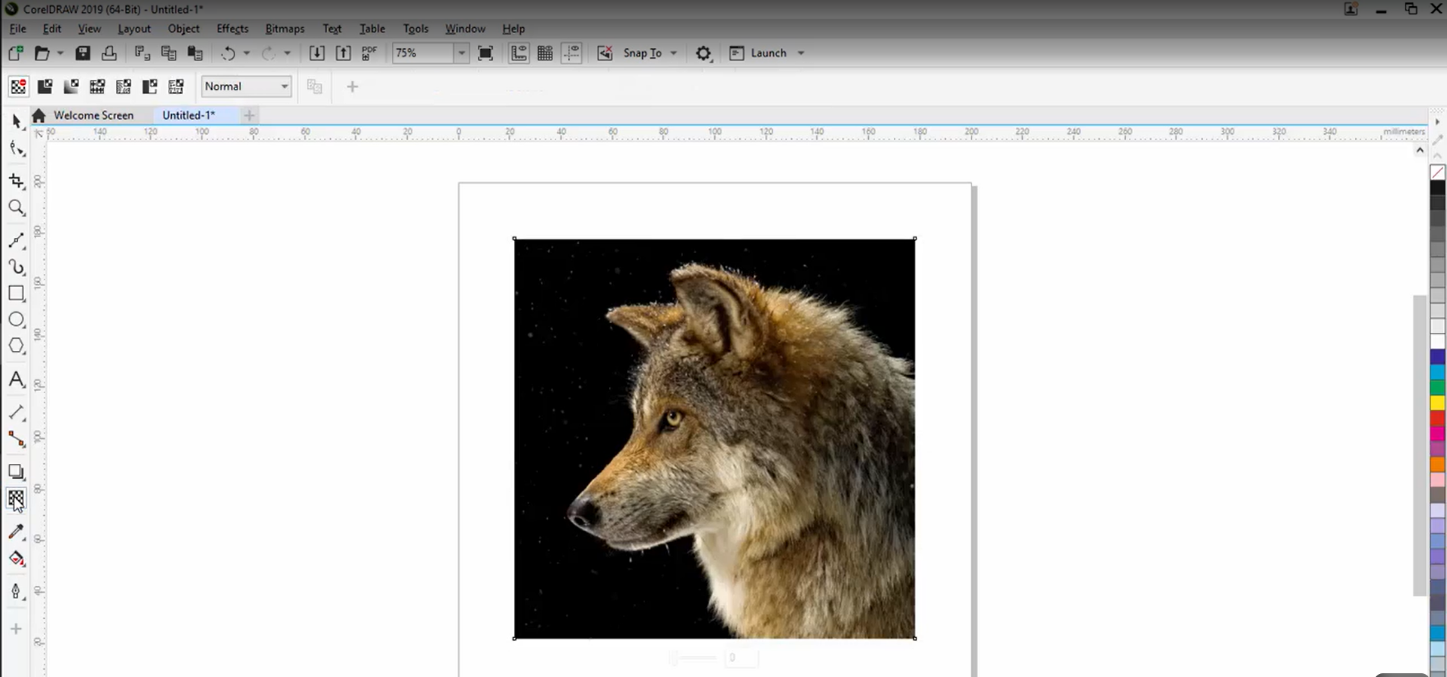1447x677 pixels.
Task: Select the Transparency tool
Action: (17, 498)
